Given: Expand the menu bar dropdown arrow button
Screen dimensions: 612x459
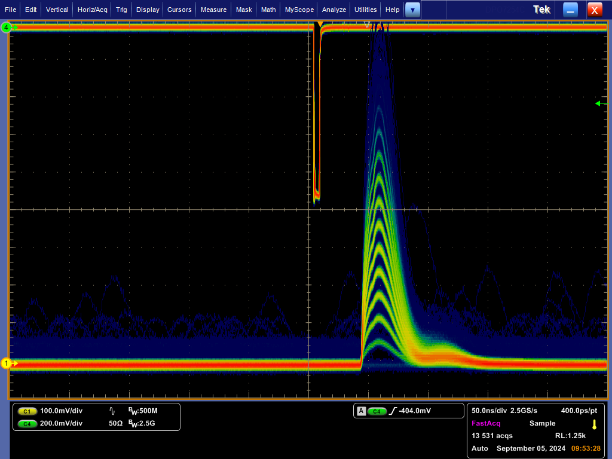Looking at the screenshot, I should tap(413, 9).
